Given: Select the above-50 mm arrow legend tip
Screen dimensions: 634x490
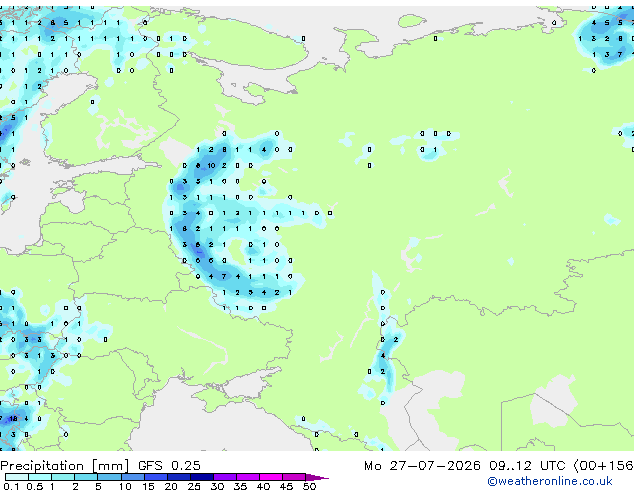Looking at the screenshot, I should click(317, 477).
